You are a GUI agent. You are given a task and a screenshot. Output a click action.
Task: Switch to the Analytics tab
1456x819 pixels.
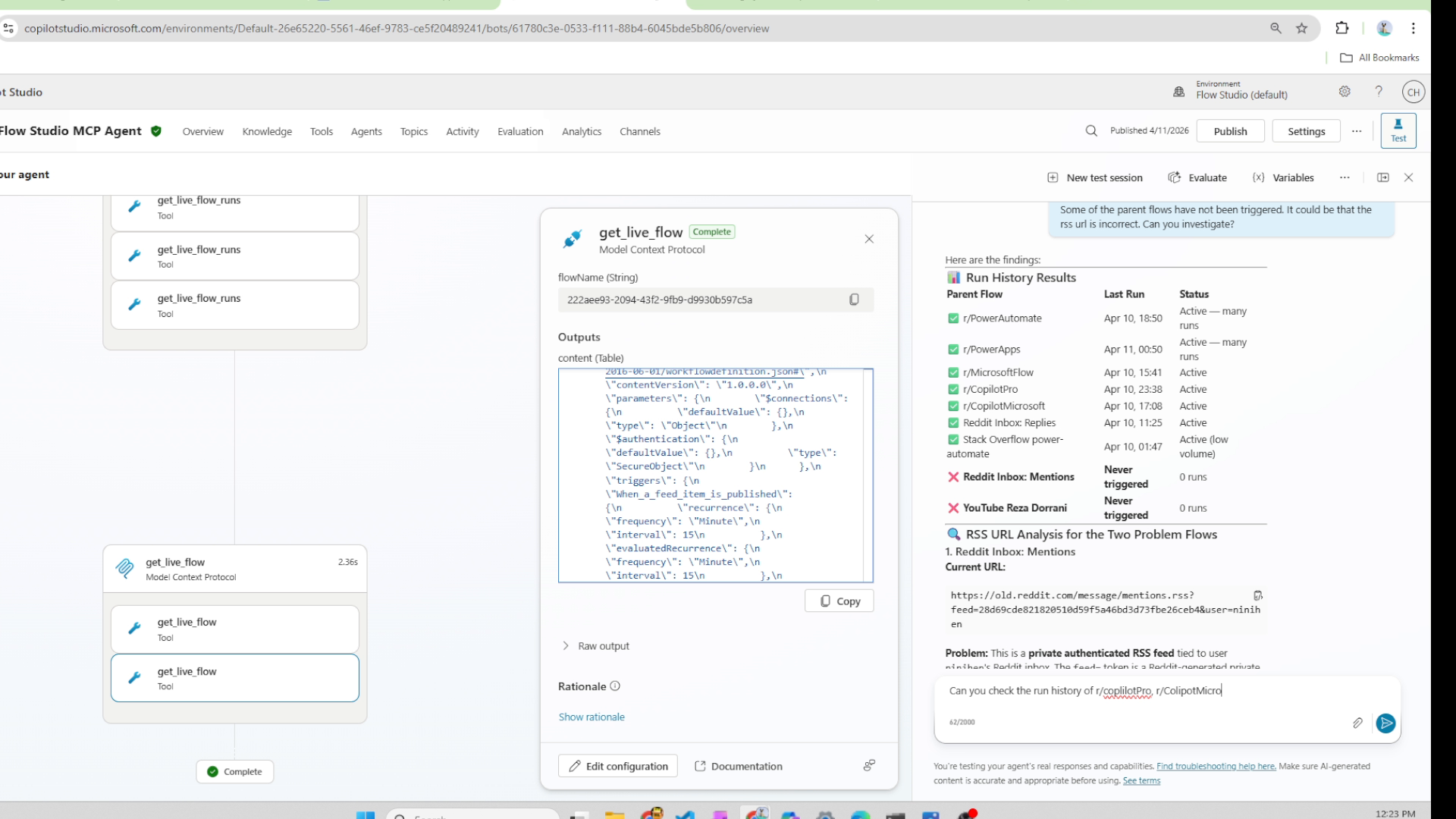click(581, 131)
